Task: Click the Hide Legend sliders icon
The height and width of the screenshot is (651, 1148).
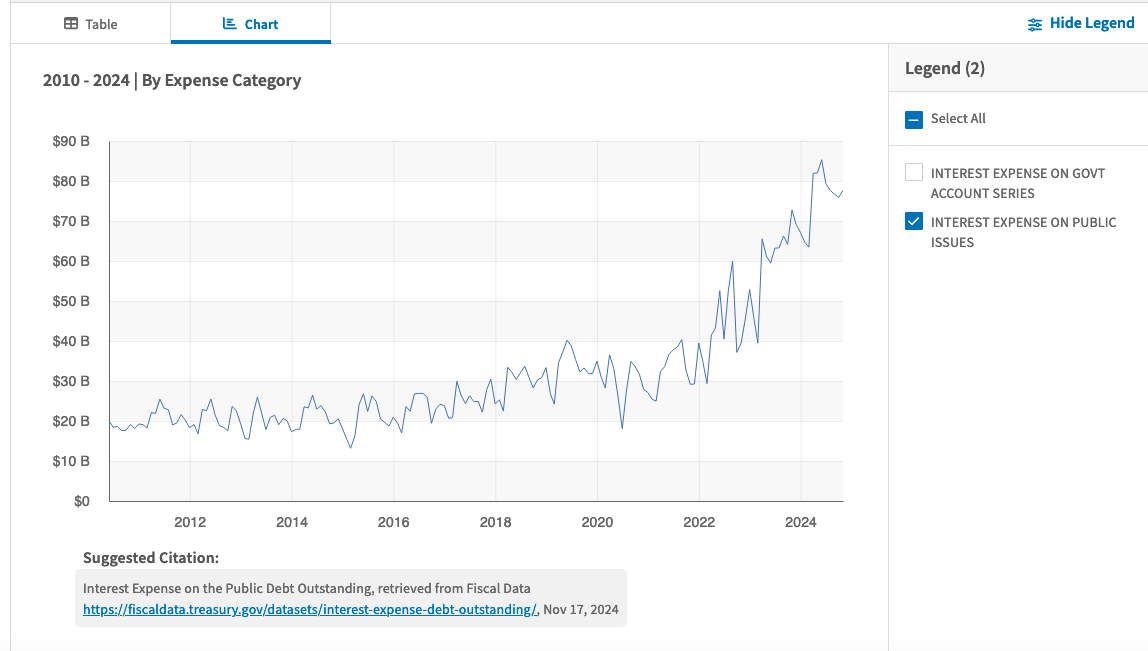Action: click(1035, 24)
